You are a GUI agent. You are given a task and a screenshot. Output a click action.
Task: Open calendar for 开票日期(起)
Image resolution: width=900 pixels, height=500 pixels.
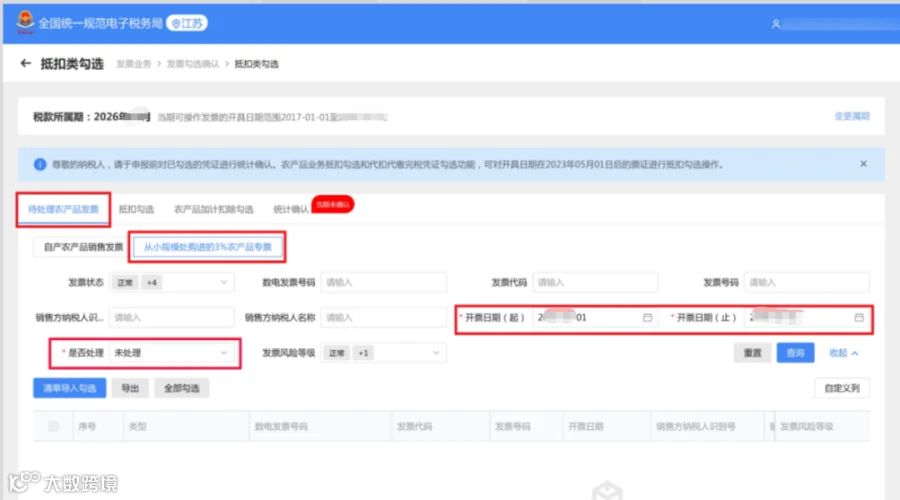click(x=647, y=317)
